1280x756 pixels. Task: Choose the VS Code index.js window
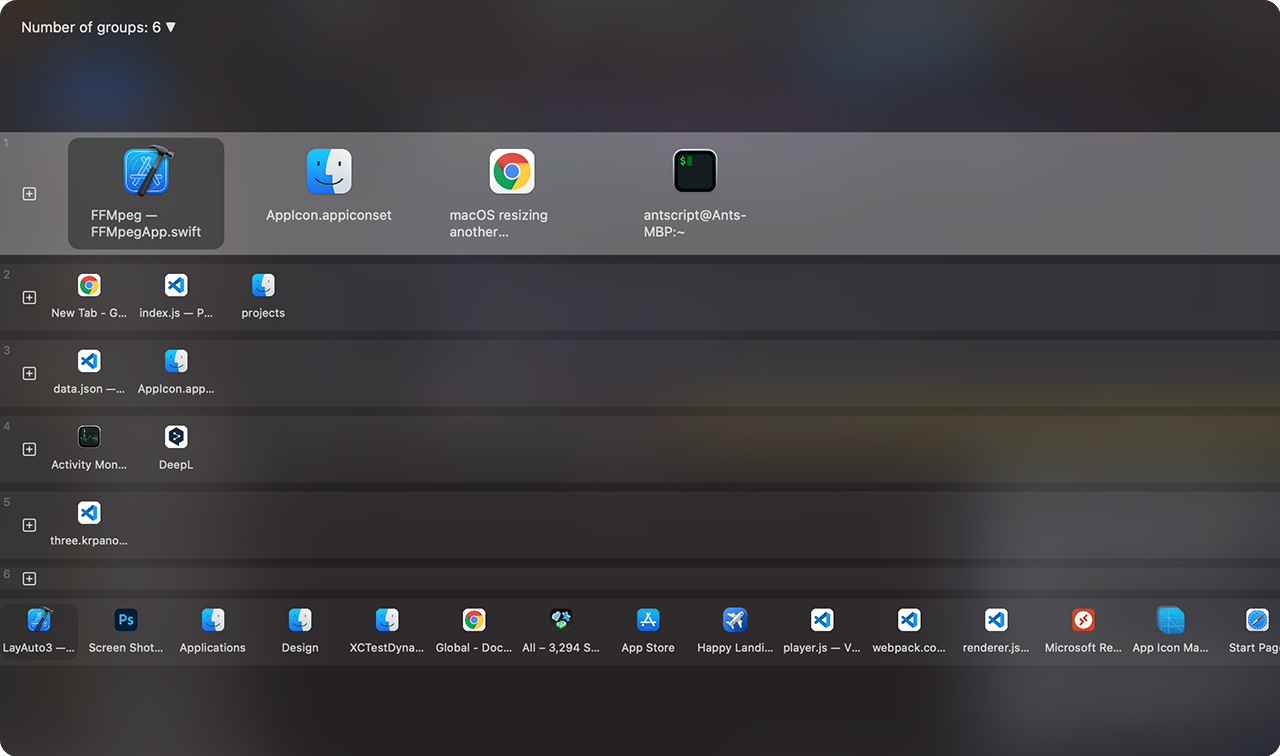176,297
